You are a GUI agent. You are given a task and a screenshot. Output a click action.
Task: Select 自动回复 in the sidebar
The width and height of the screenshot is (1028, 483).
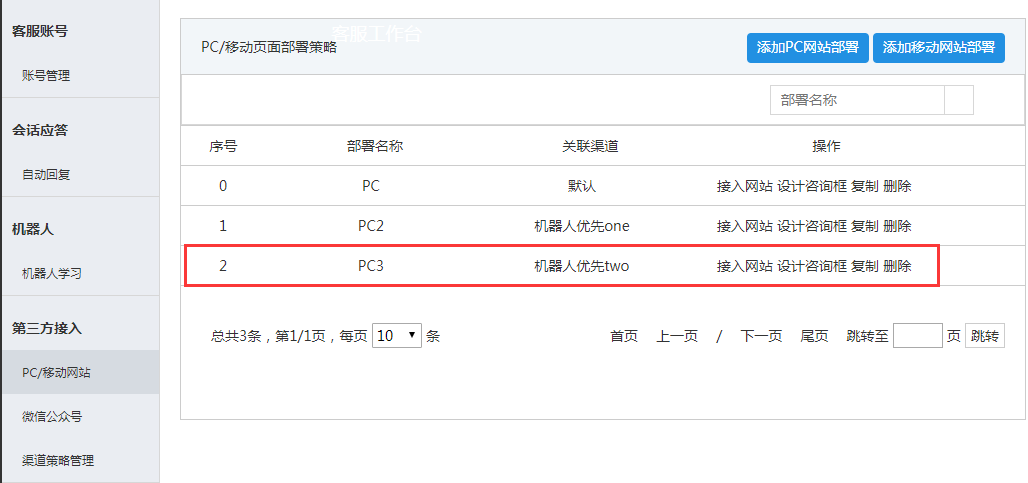[46, 174]
